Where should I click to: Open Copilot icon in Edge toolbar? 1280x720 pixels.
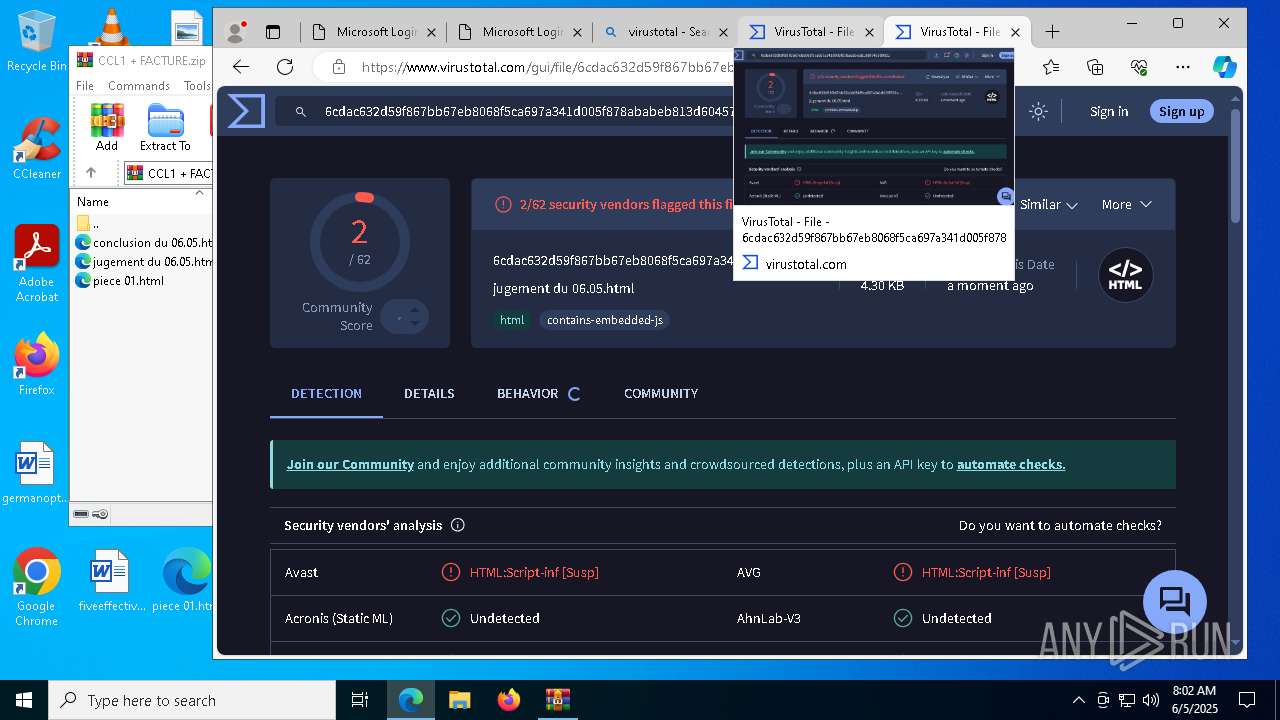pyautogui.click(x=1224, y=67)
